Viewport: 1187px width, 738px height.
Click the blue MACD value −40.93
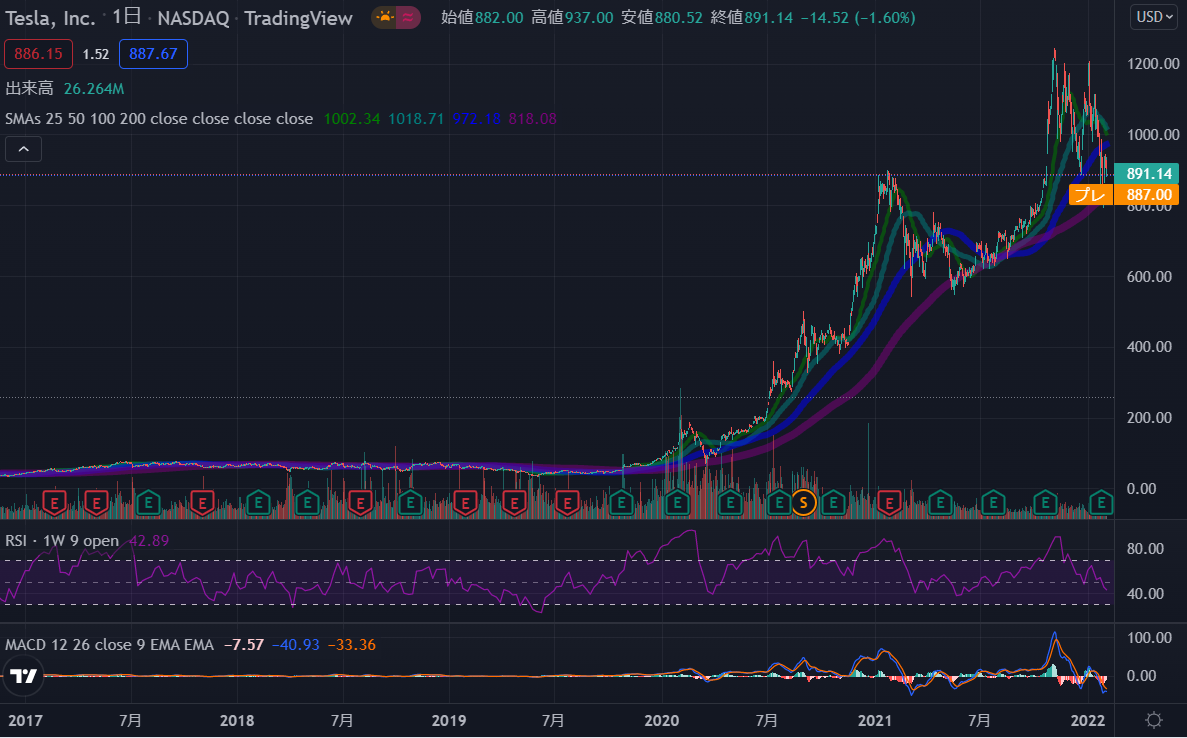click(x=295, y=645)
